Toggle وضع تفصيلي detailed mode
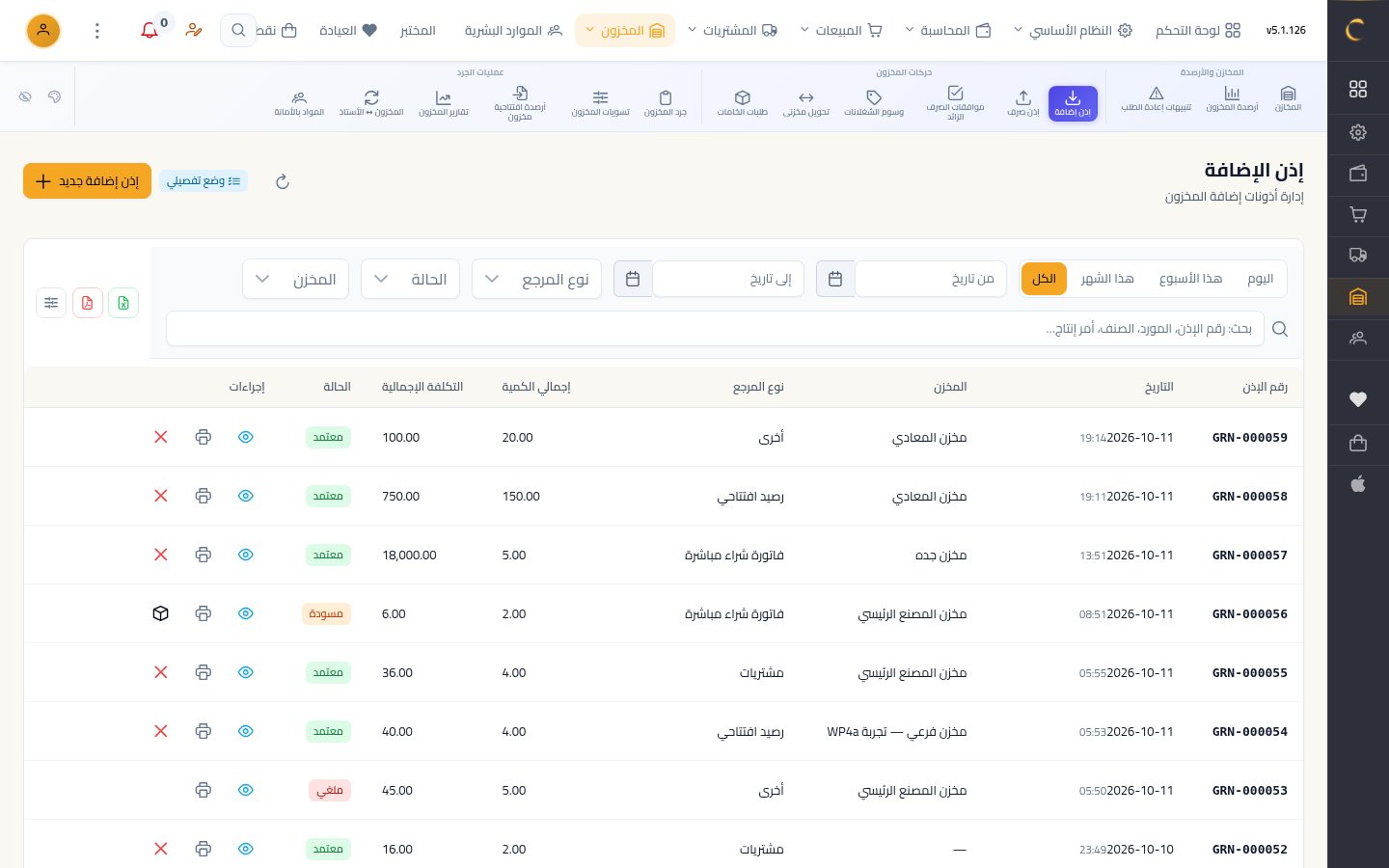1389x868 pixels. (204, 181)
